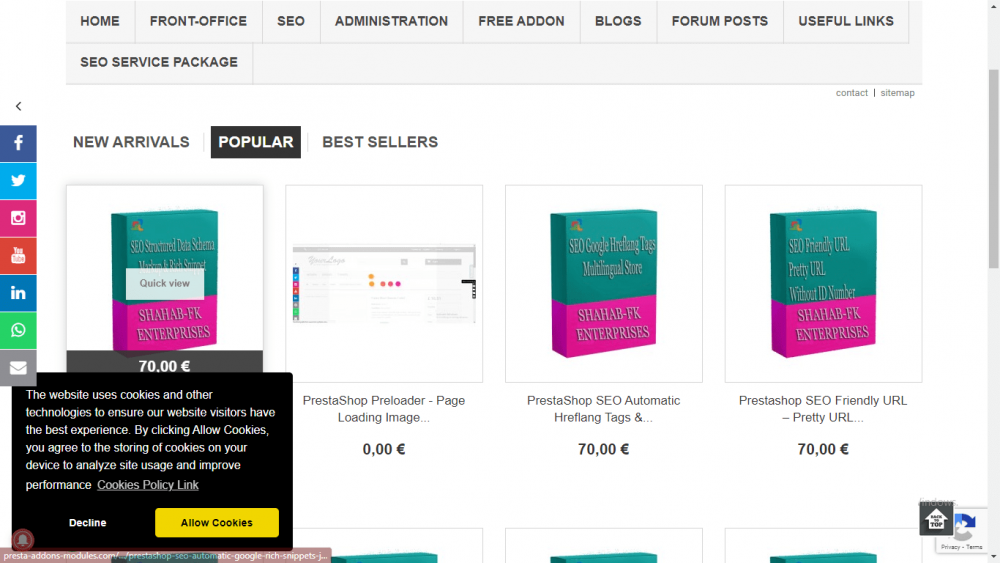Share through the WhatsApp icon
The width and height of the screenshot is (1000, 563).
point(18,330)
